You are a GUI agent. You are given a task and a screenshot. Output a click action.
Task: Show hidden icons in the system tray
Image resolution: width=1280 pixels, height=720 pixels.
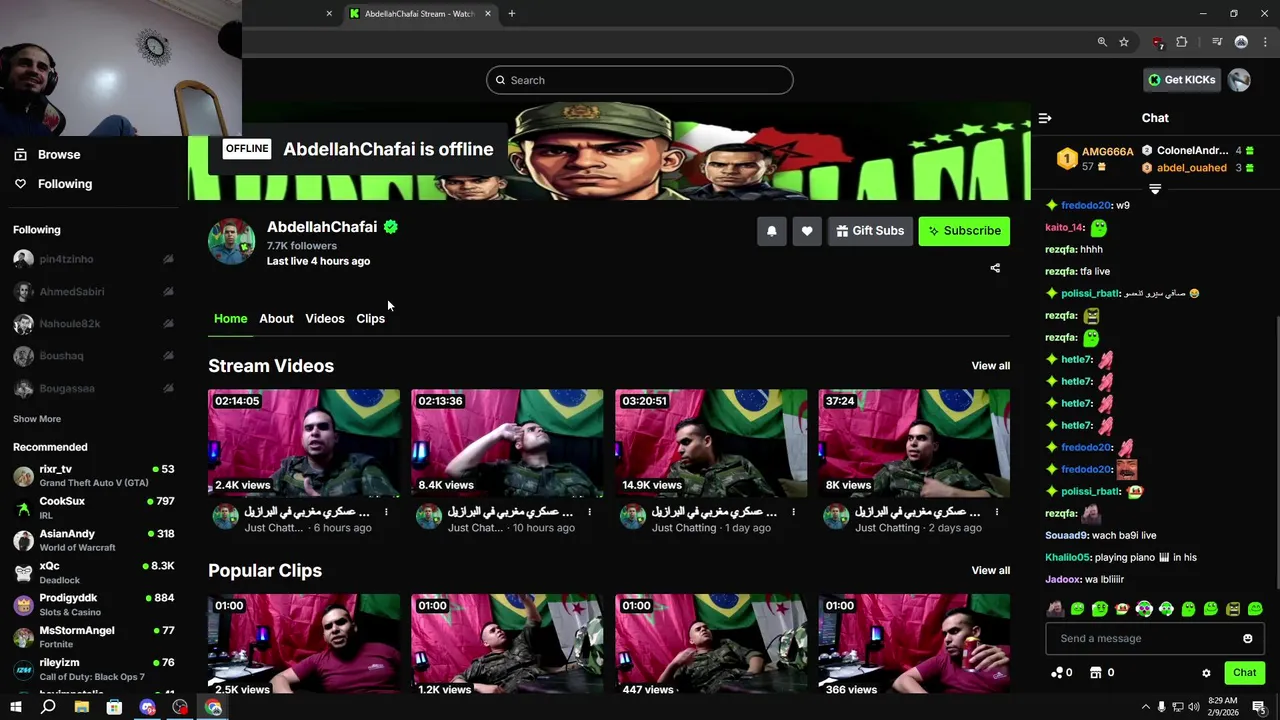click(x=1146, y=707)
